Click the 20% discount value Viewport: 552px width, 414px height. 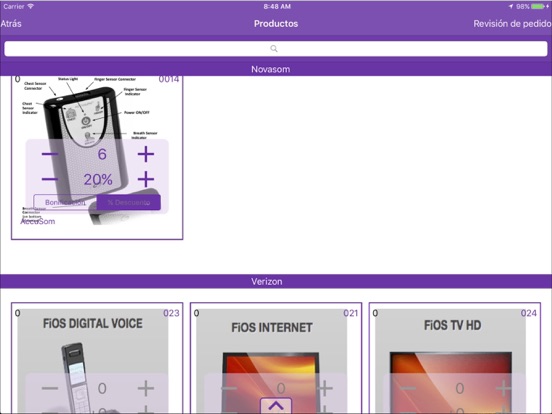point(98,180)
